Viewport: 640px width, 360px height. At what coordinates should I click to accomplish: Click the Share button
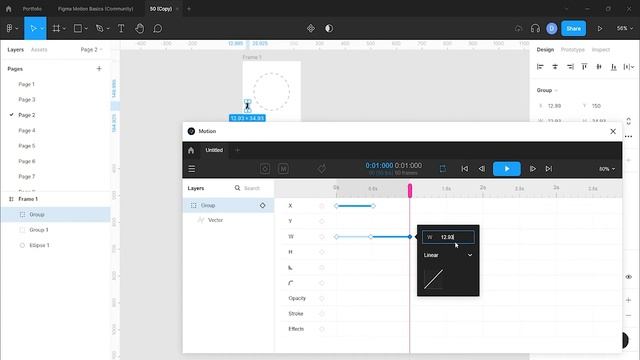point(573,28)
